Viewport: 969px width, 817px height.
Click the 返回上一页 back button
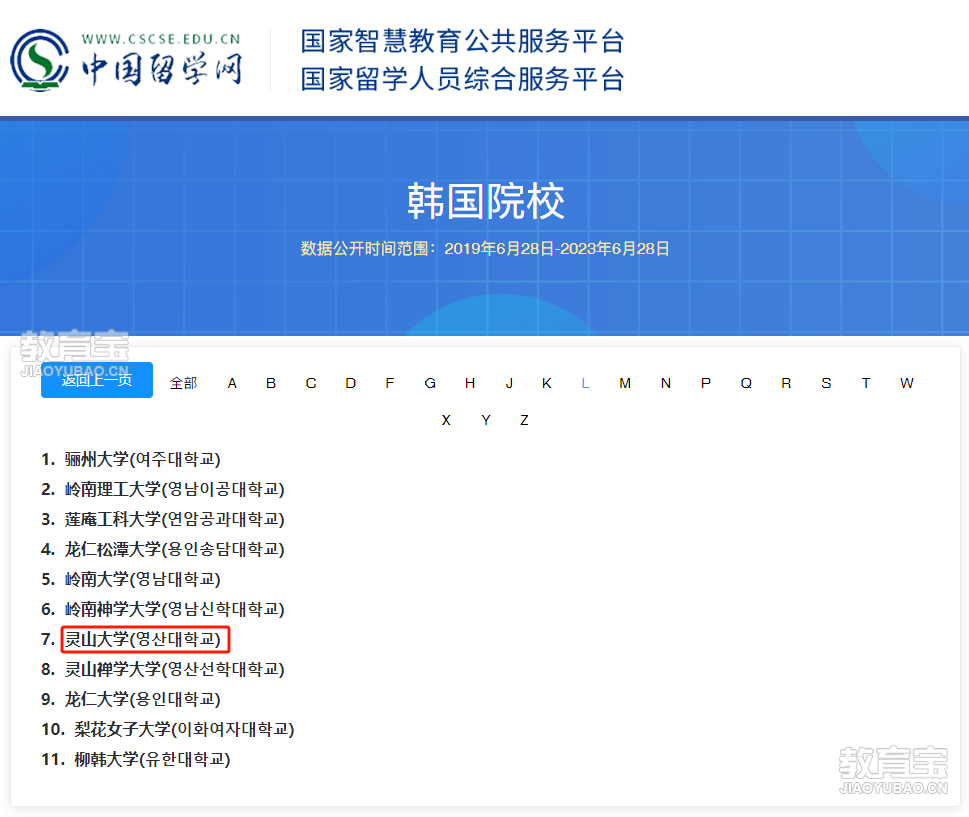click(x=97, y=380)
